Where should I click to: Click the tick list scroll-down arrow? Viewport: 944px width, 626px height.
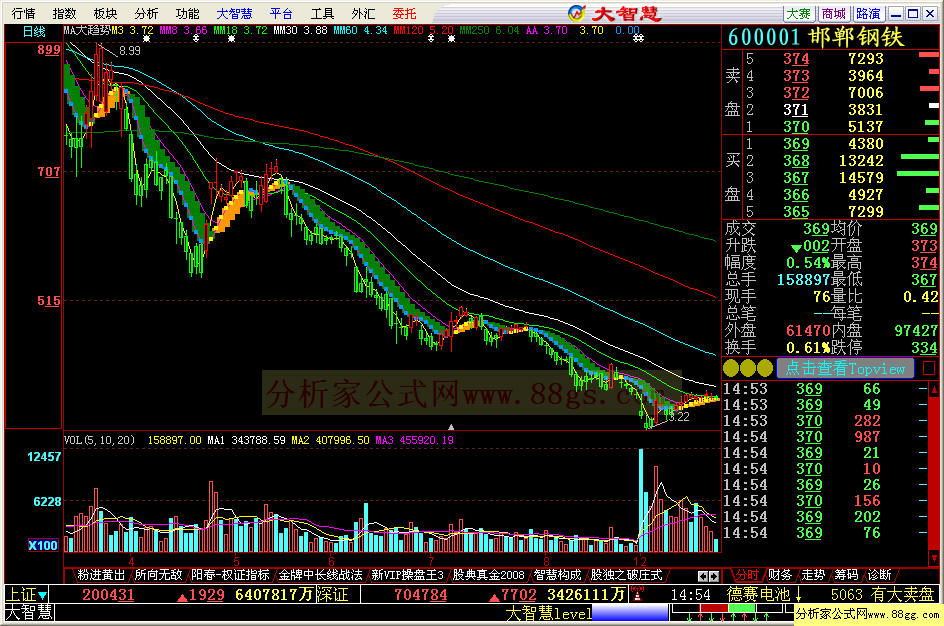[934, 559]
